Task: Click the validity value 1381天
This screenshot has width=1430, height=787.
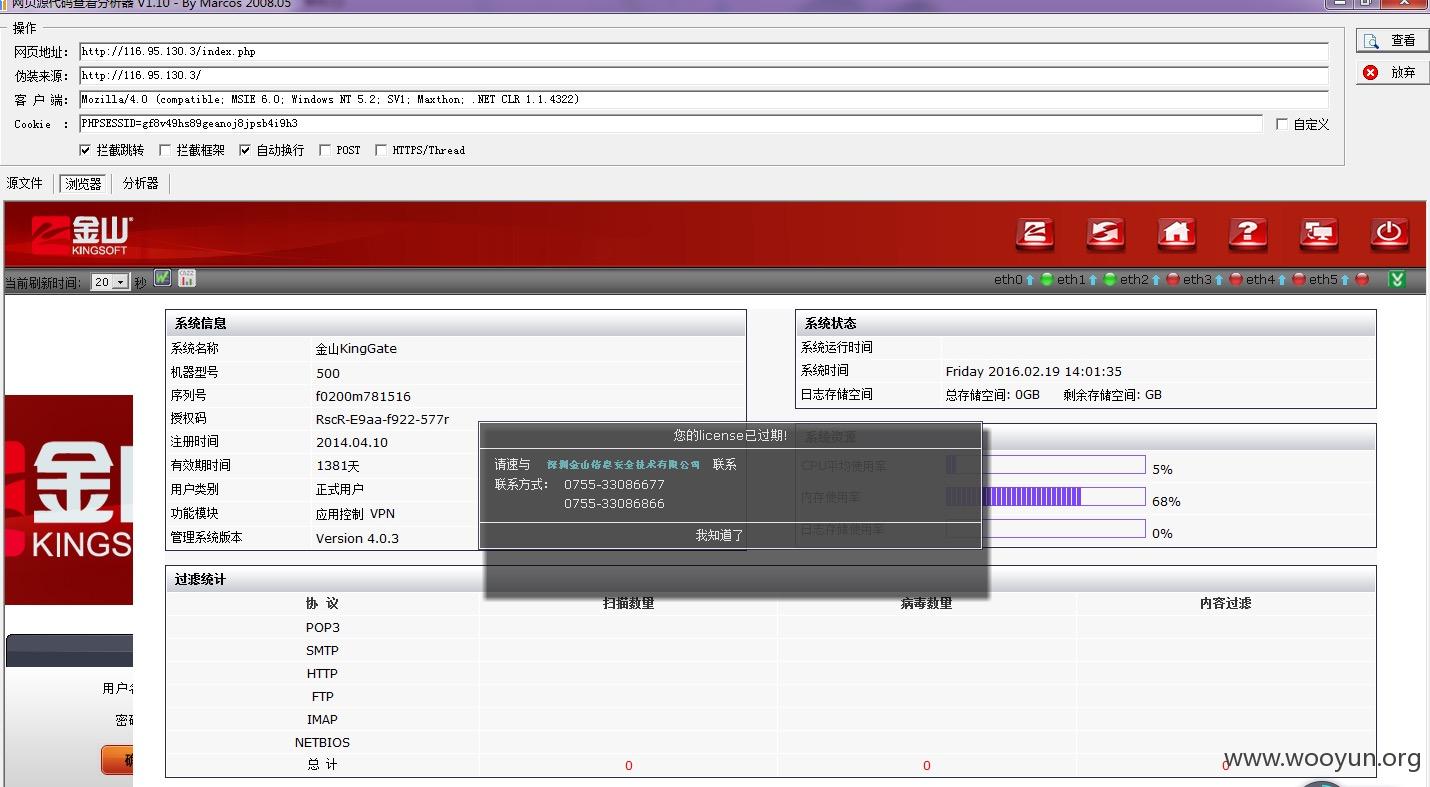Action: click(x=338, y=466)
